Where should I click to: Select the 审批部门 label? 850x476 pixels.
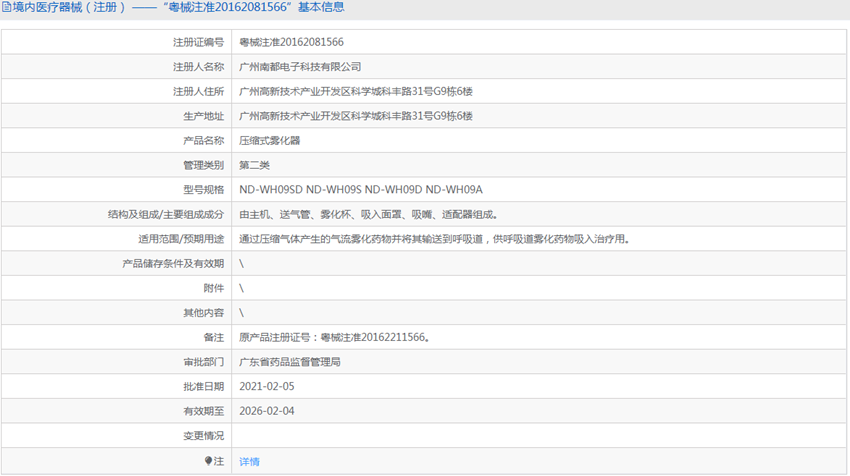pyautogui.click(x=203, y=362)
